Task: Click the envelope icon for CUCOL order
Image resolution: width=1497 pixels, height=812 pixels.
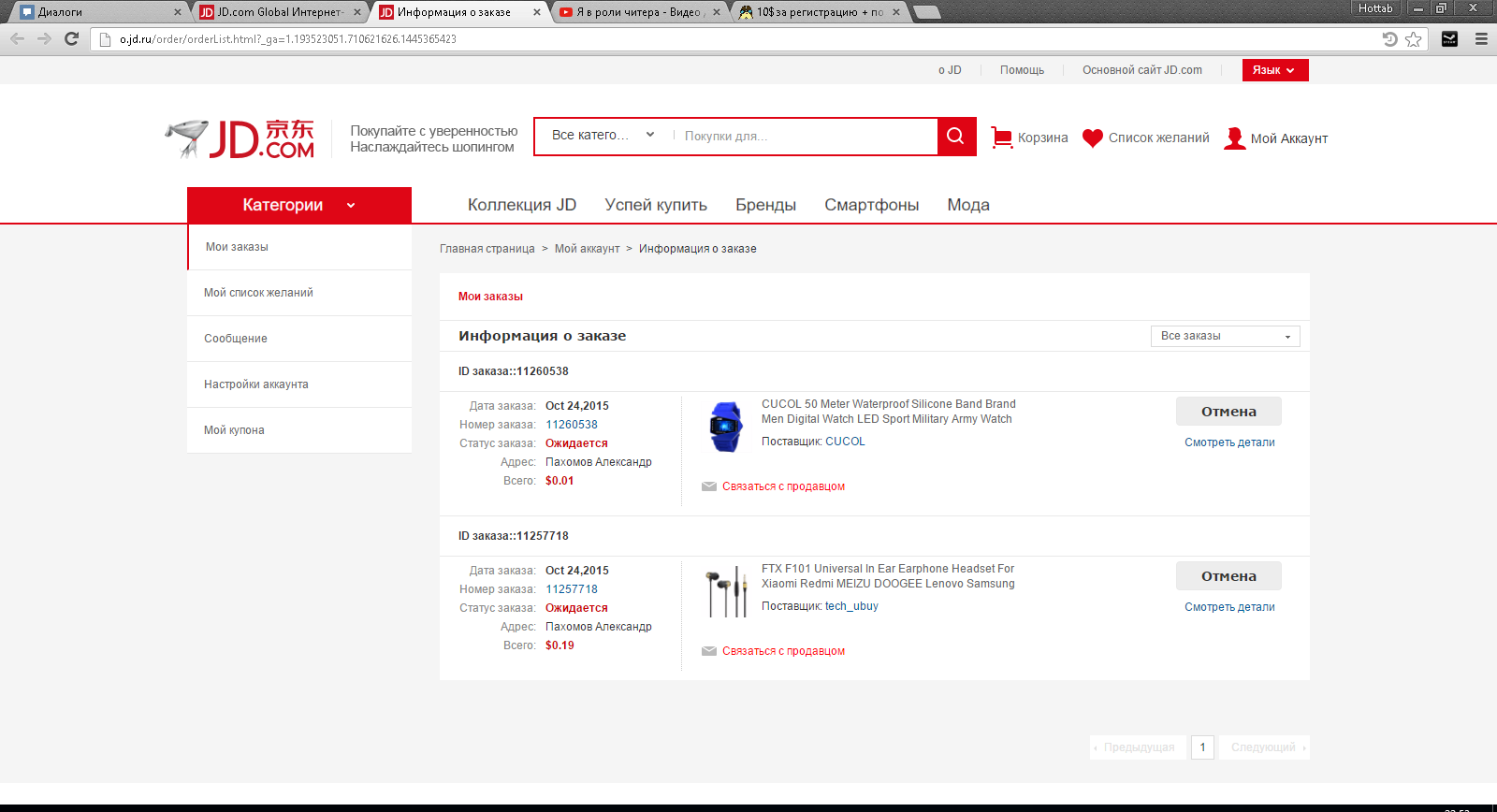Action: pyautogui.click(x=709, y=486)
